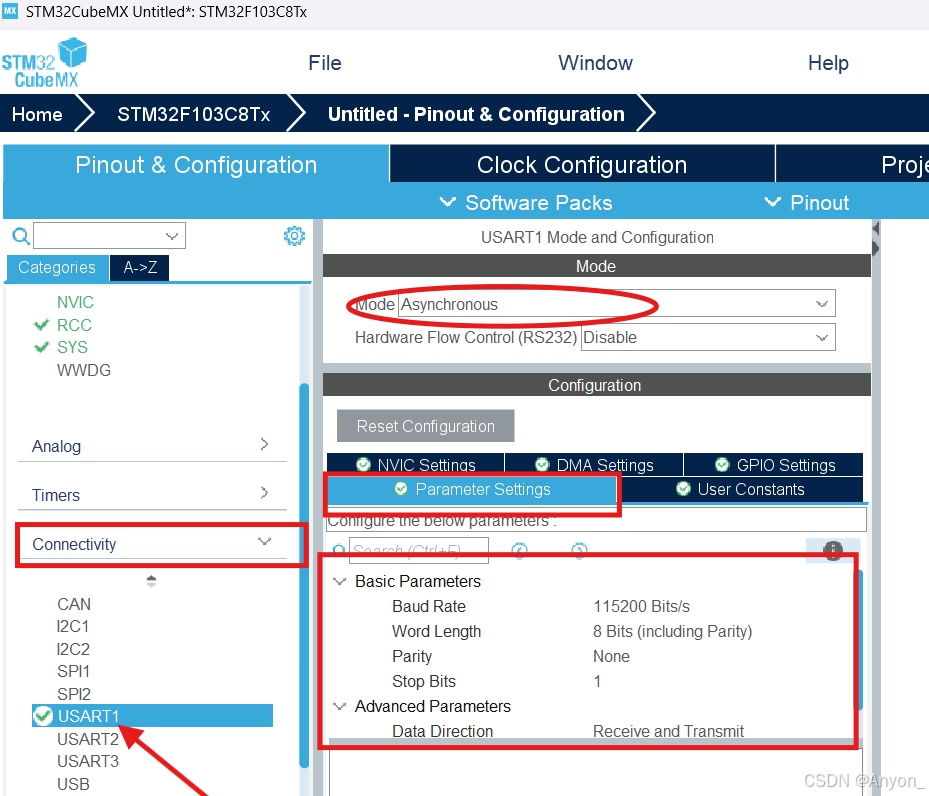Switch to Clock Configuration tab
Image resolution: width=929 pixels, height=796 pixels.
582,165
